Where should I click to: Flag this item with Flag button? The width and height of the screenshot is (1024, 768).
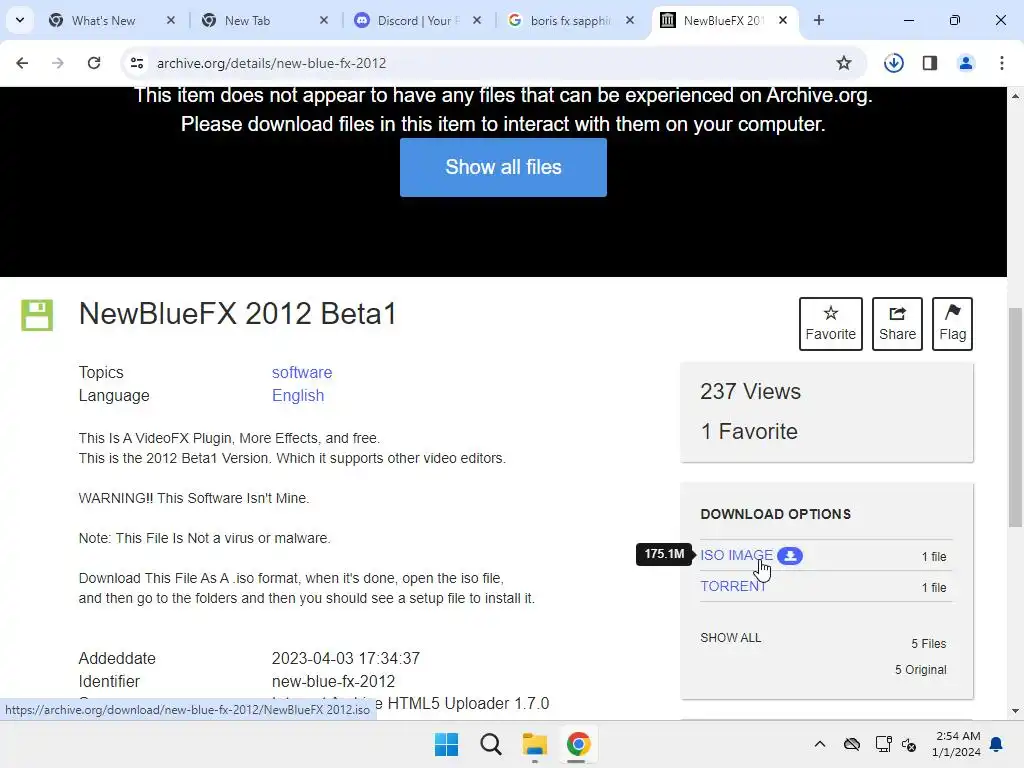pyautogui.click(x=952, y=324)
